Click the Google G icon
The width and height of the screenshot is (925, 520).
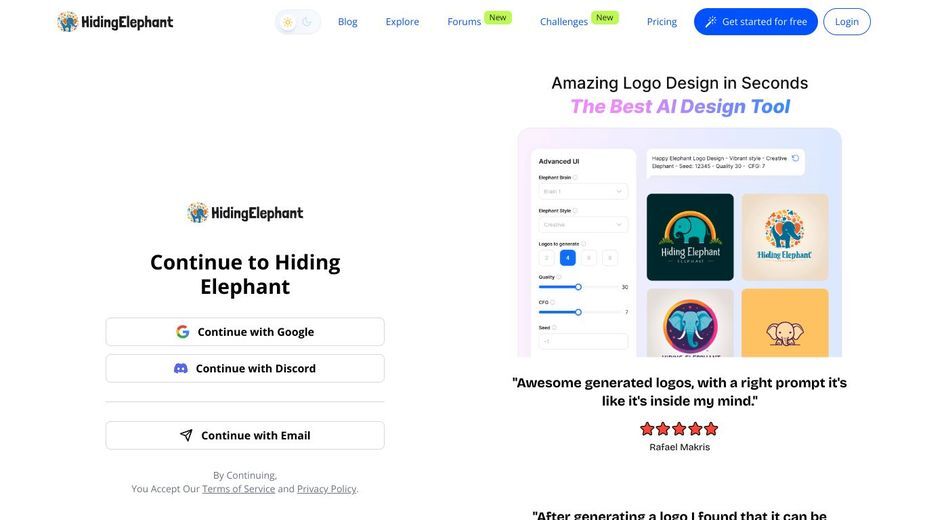click(x=183, y=332)
